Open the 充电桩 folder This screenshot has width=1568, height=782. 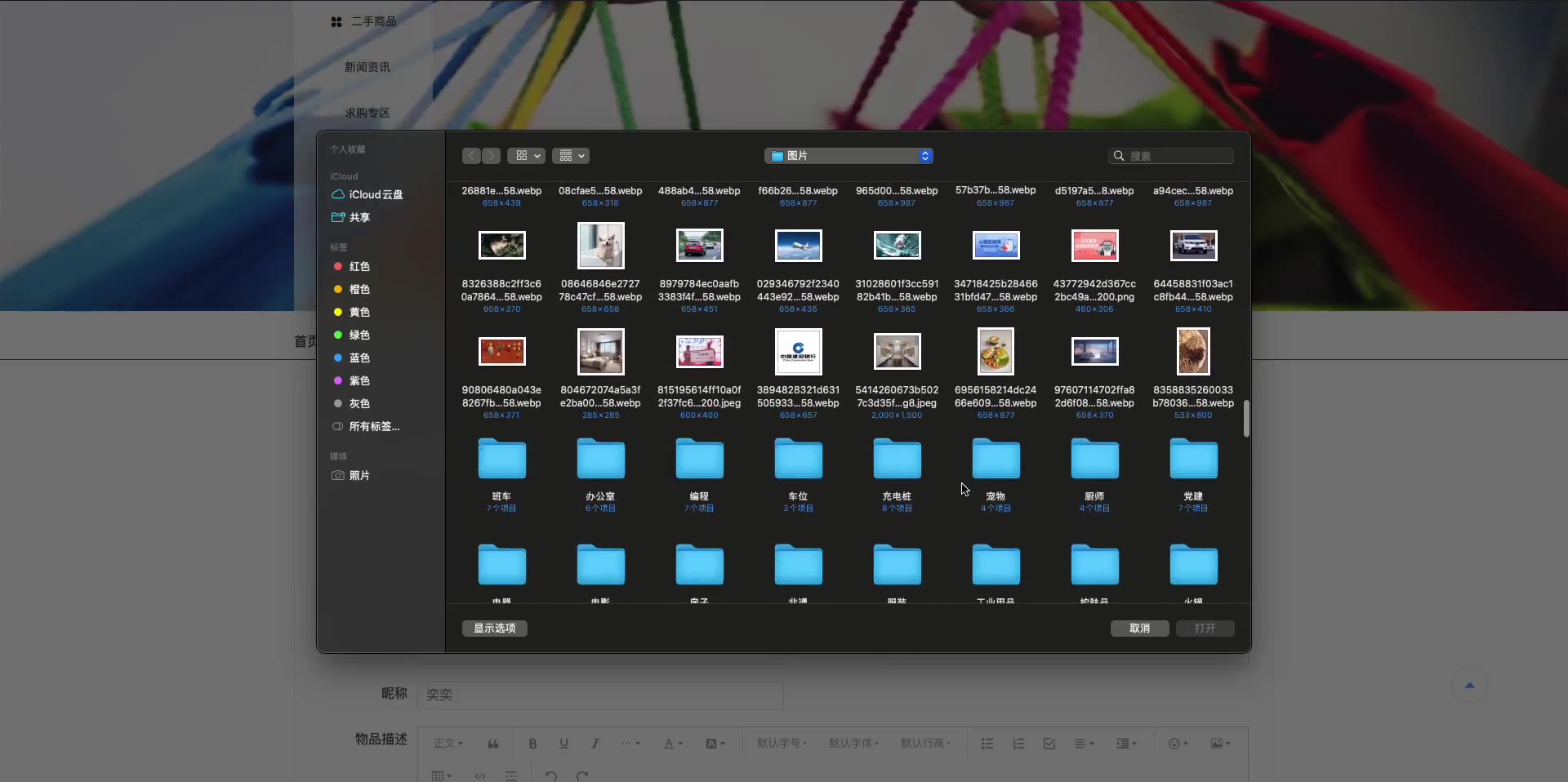click(897, 460)
